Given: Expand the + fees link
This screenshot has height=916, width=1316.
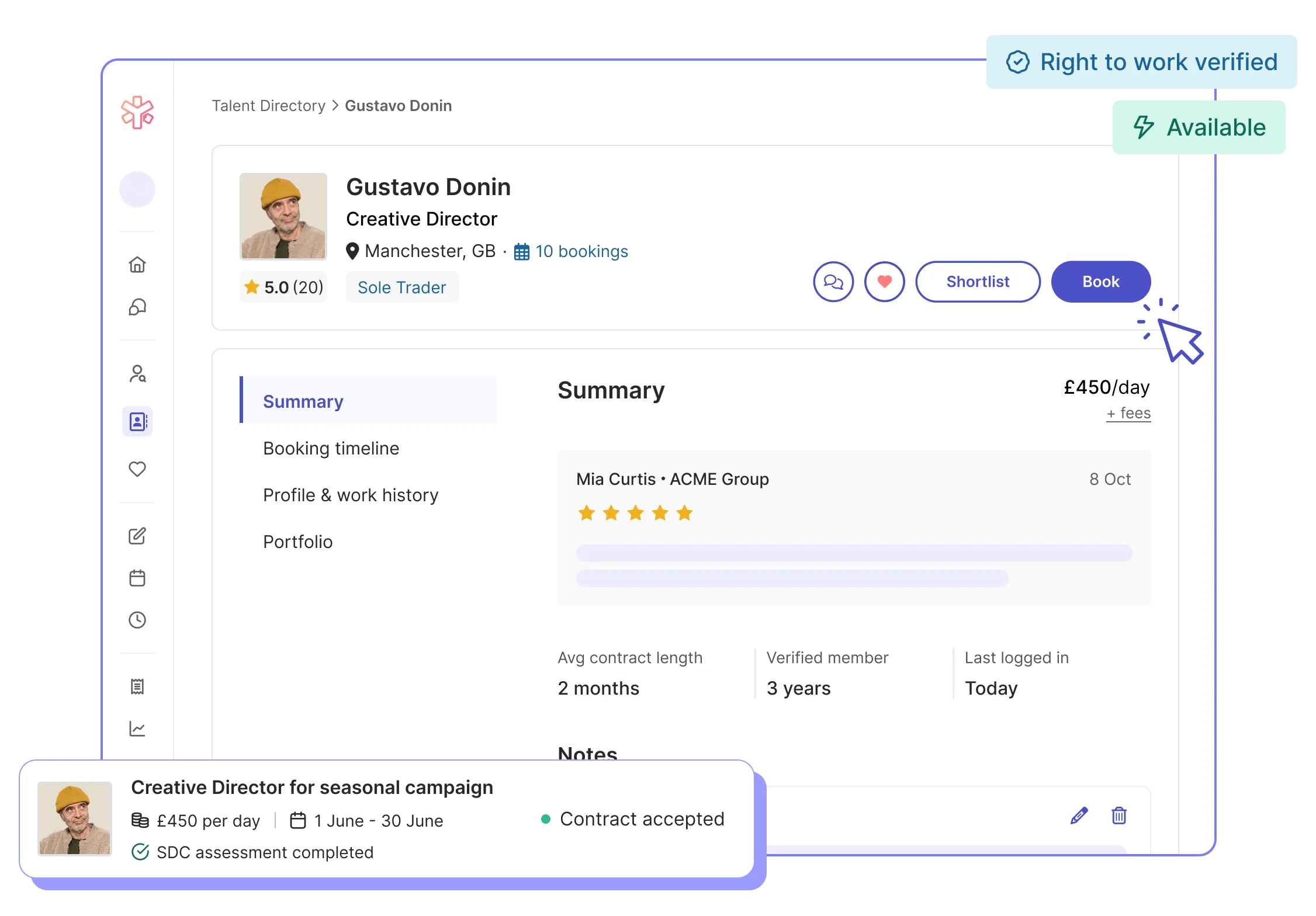Looking at the screenshot, I should point(1128,413).
